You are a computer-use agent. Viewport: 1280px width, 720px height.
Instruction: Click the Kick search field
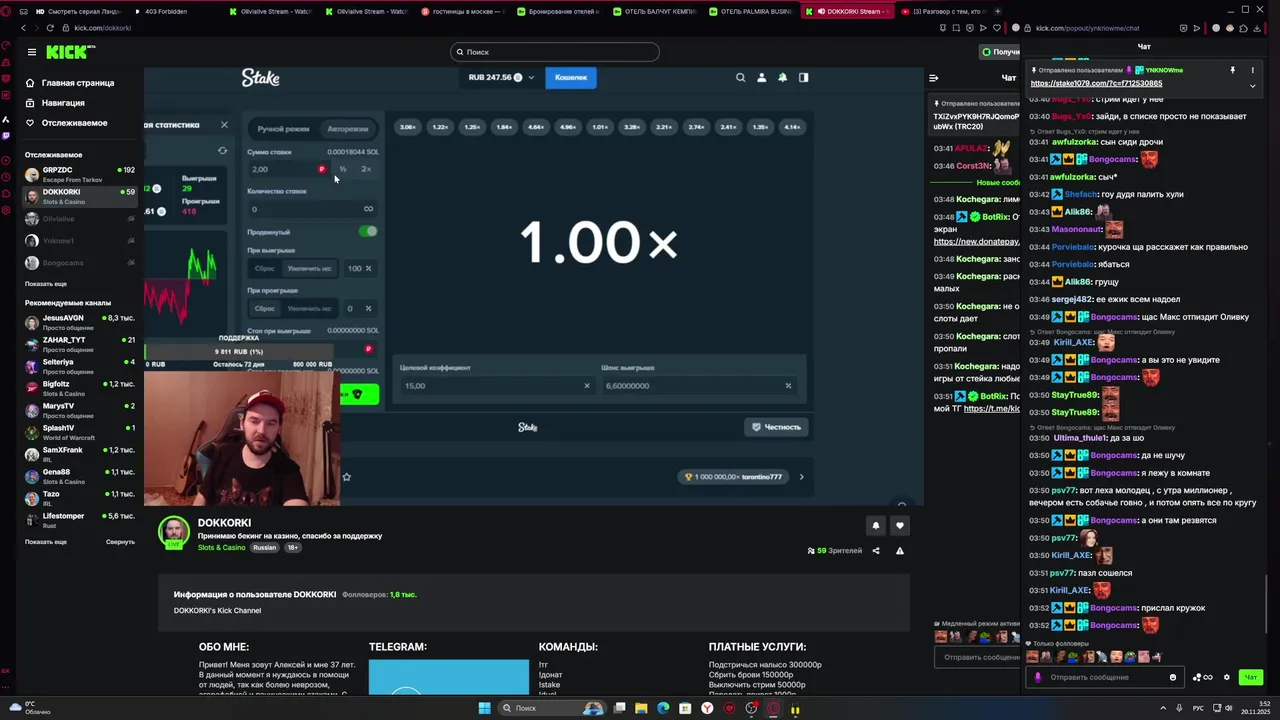[x=555, y=52]
